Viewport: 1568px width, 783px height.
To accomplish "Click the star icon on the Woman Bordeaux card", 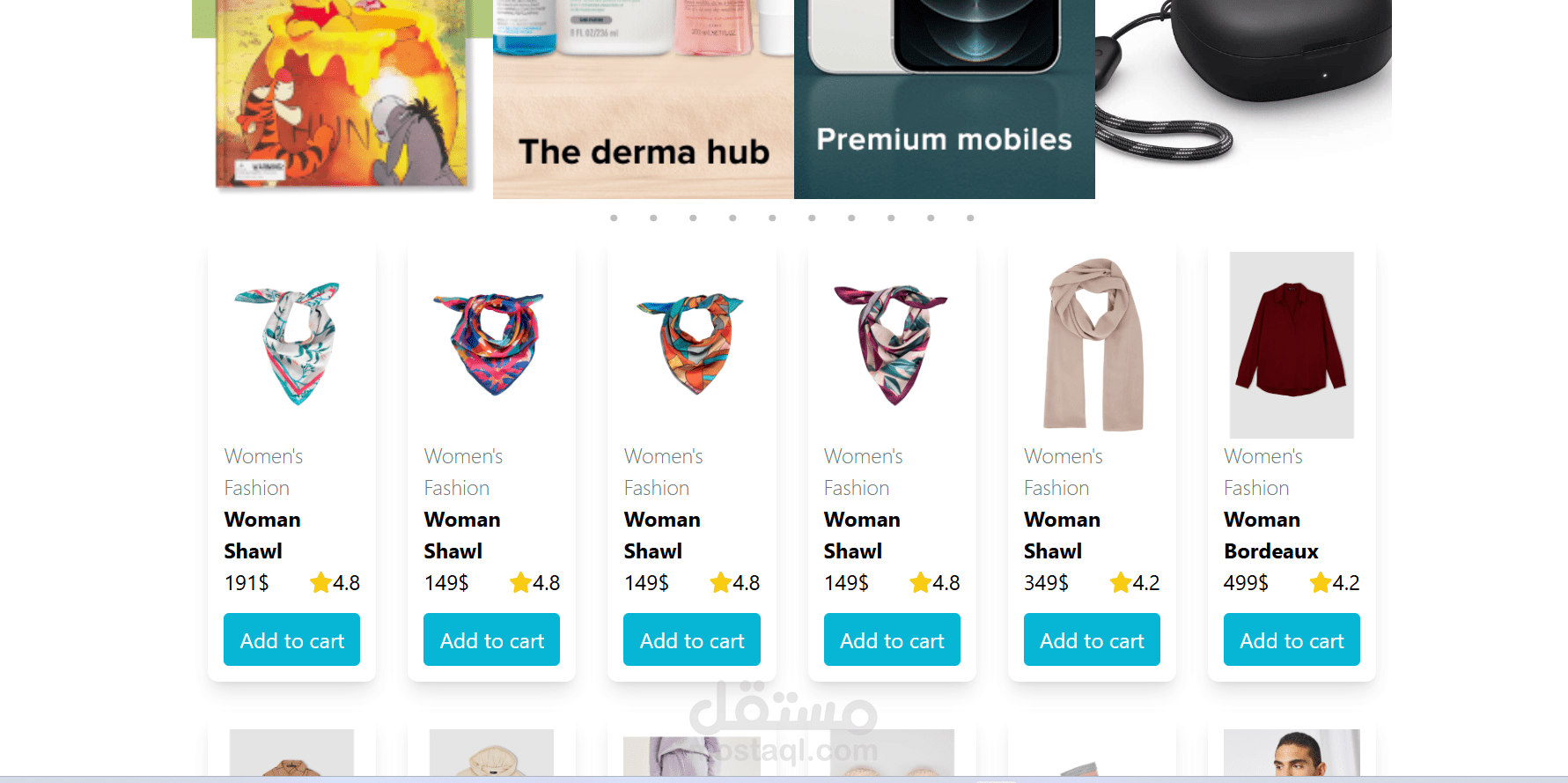I will (x=1320, y=582).
